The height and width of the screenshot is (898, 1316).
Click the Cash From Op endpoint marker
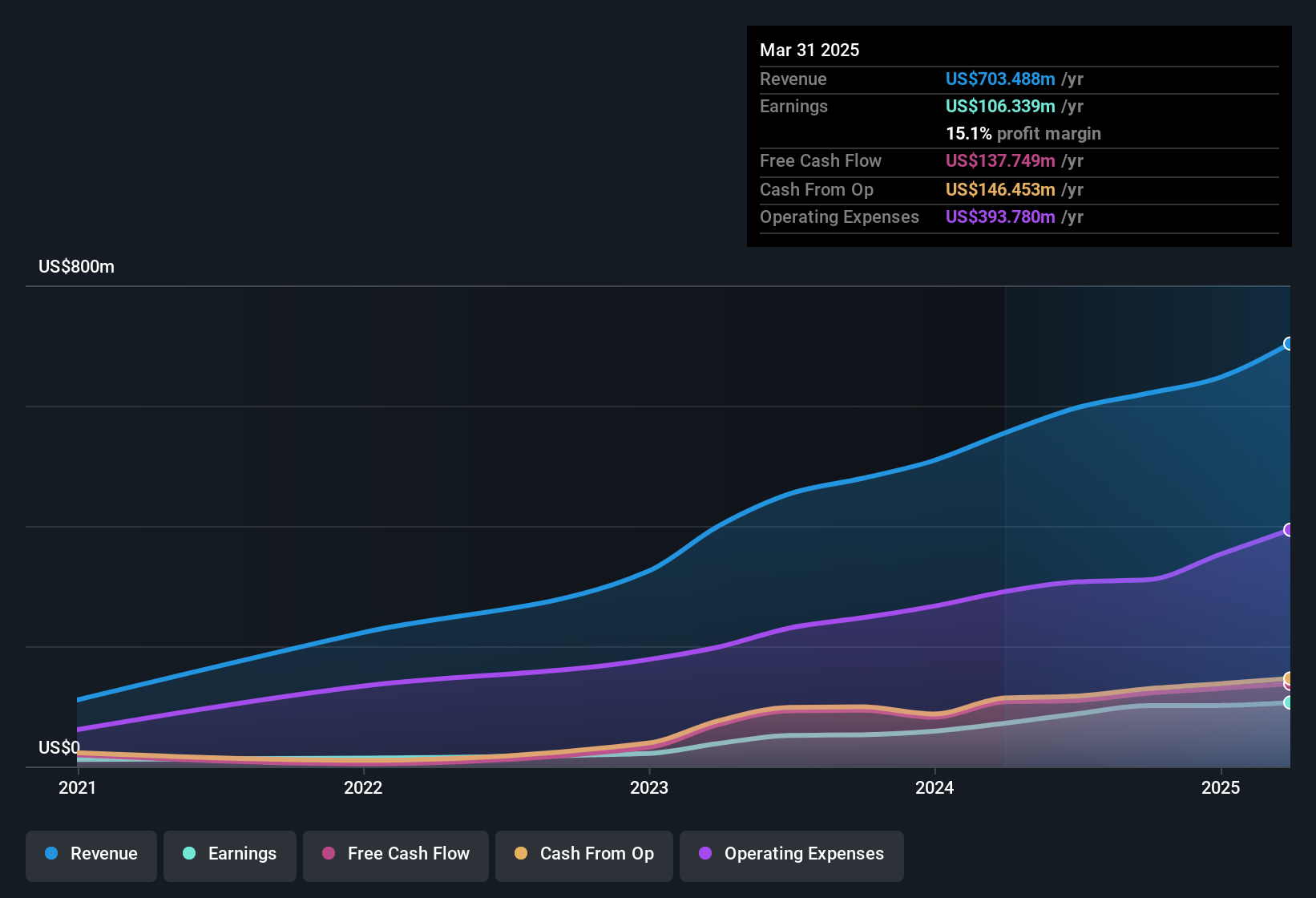(x=1289, y=678)
